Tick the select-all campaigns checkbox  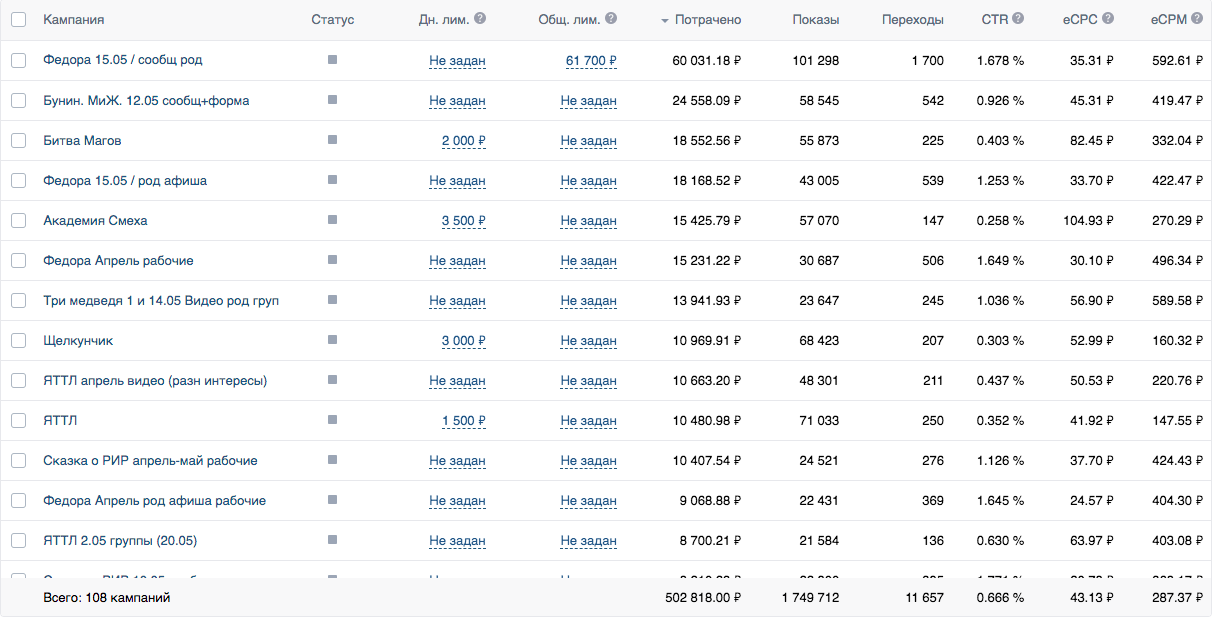[x=18, y=20]
